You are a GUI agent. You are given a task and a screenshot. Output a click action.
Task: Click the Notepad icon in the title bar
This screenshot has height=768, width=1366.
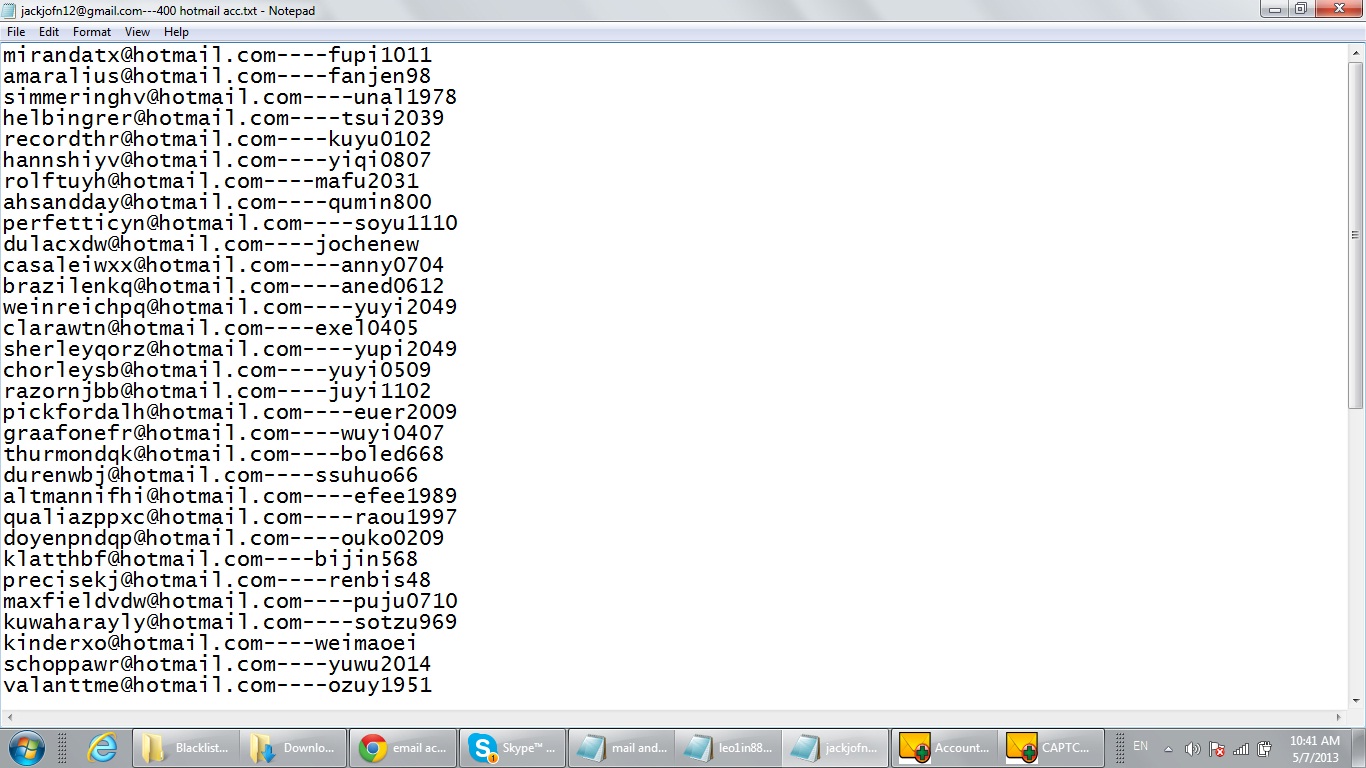pyautogui.click(x=10, y=10)
